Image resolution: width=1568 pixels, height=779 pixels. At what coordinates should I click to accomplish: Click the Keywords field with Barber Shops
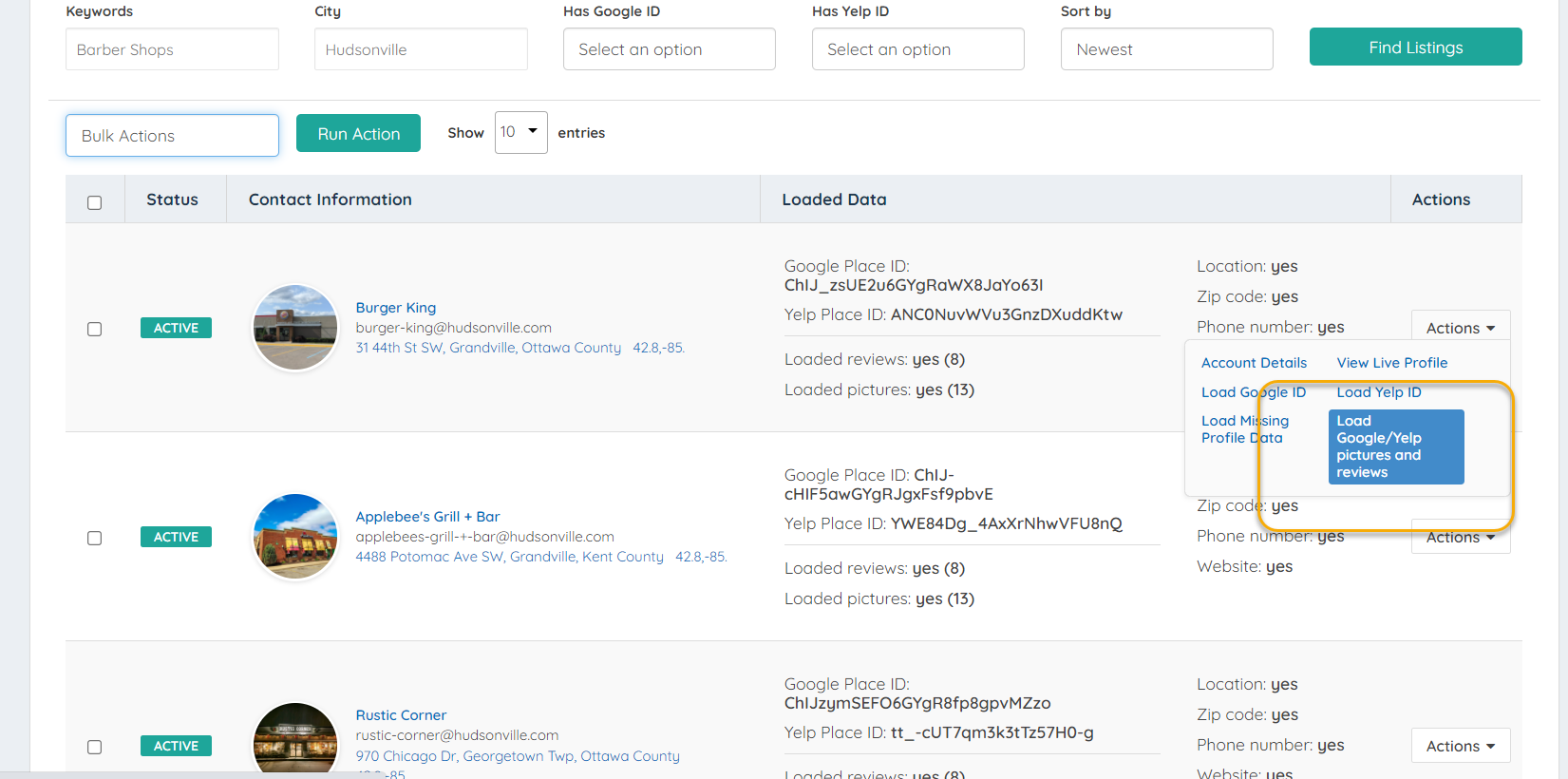click(x=172, y=49)
